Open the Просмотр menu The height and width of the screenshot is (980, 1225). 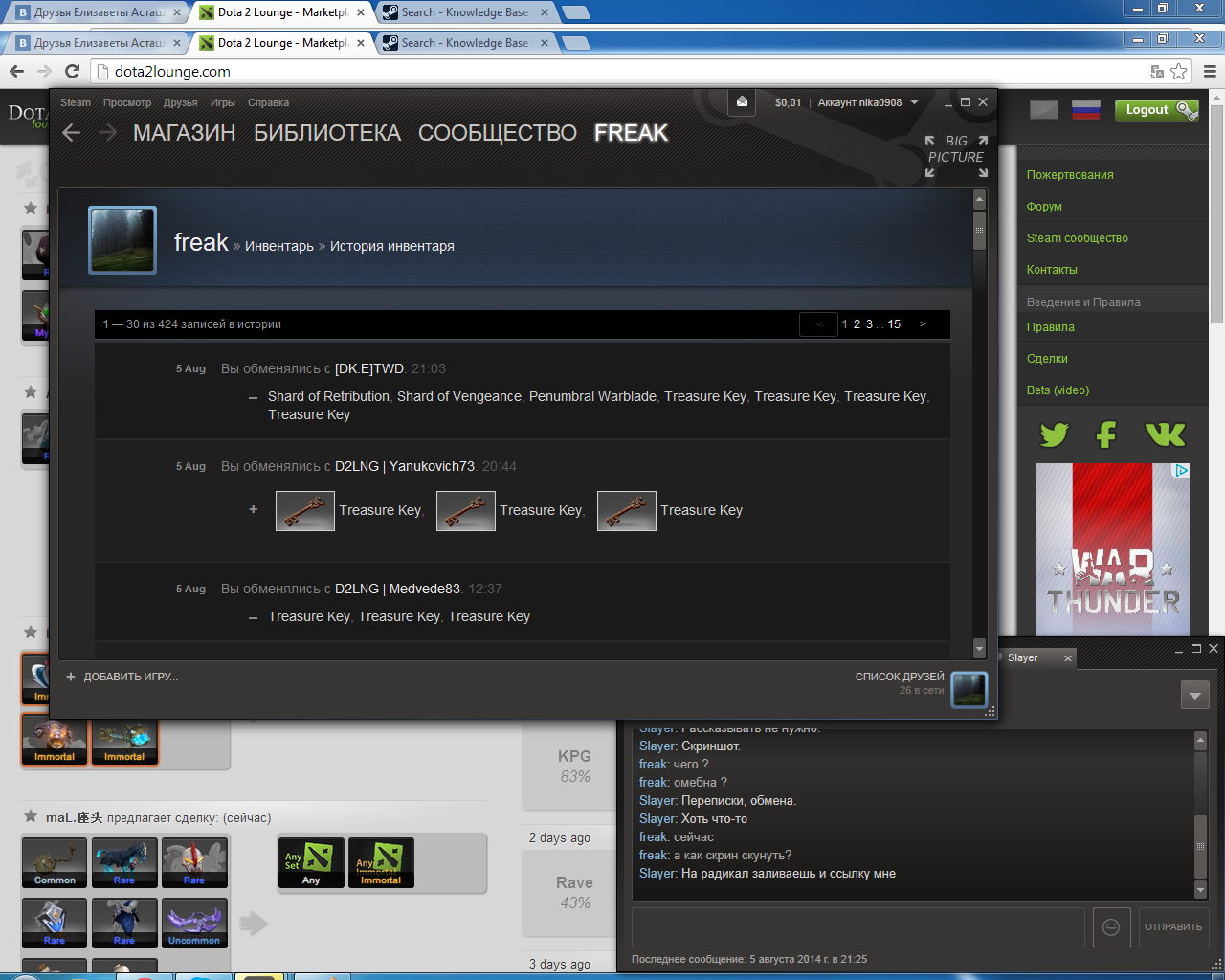tap(127, 102)
